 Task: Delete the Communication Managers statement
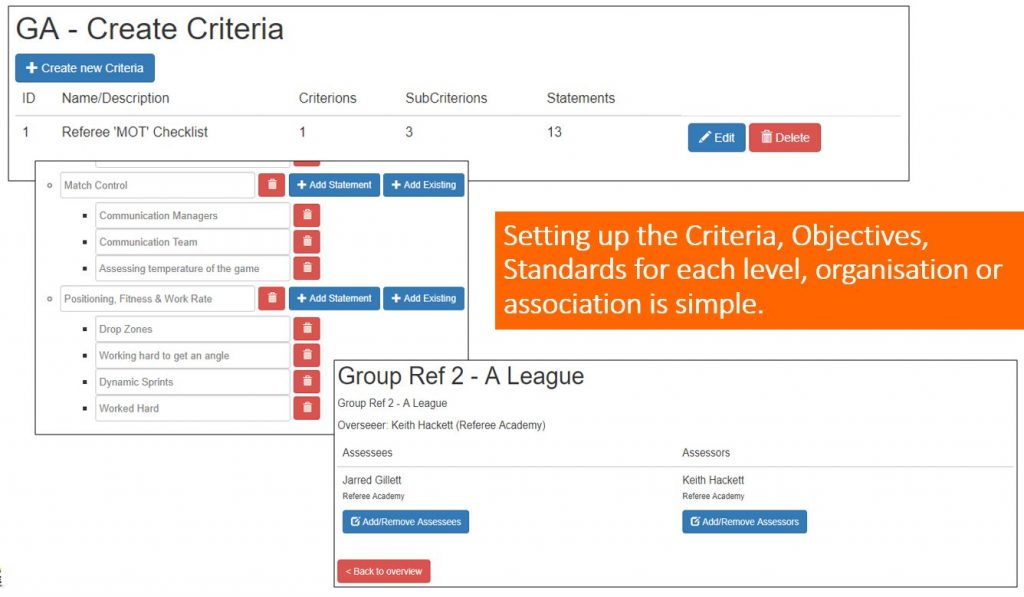click(x=306, y=215)
